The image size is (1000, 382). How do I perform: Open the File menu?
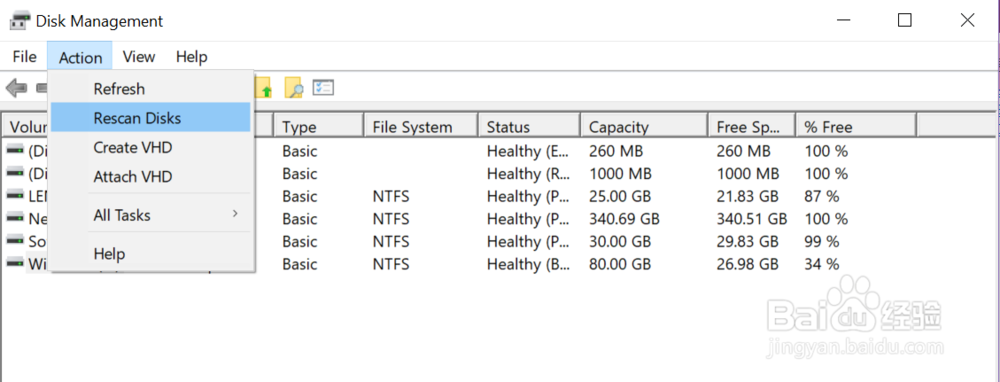pos(24,57)
